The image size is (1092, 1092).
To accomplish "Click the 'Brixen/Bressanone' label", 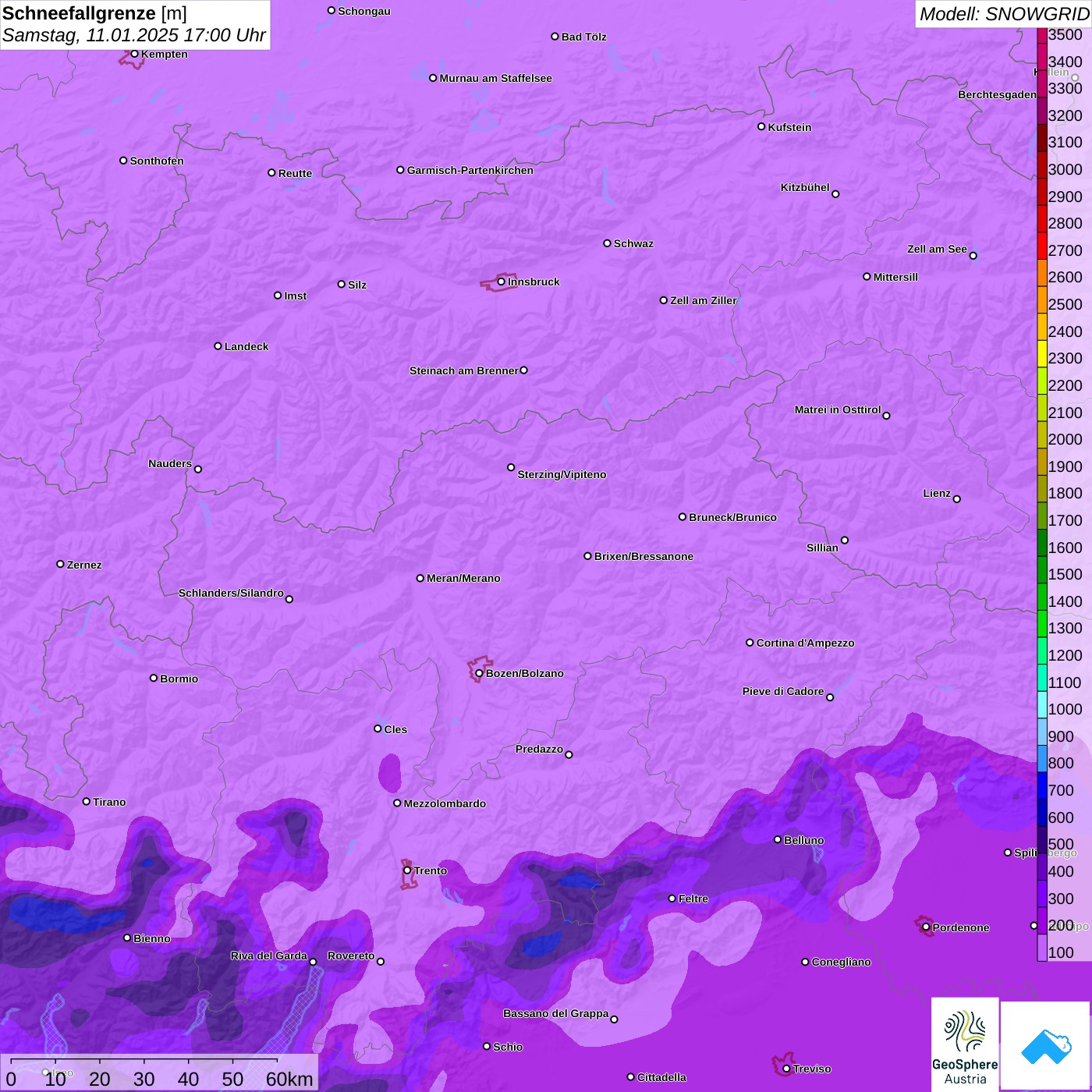I will pyautogui.click(x=643, y=556).
